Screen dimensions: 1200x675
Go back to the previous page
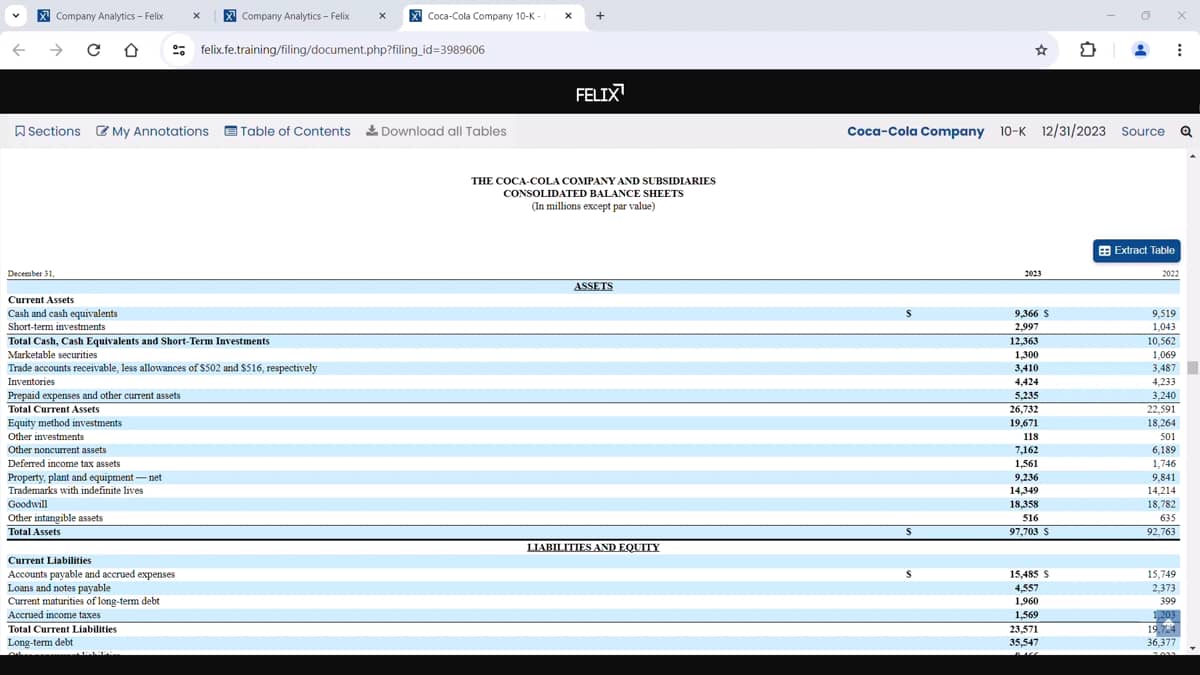click(19, 49)
